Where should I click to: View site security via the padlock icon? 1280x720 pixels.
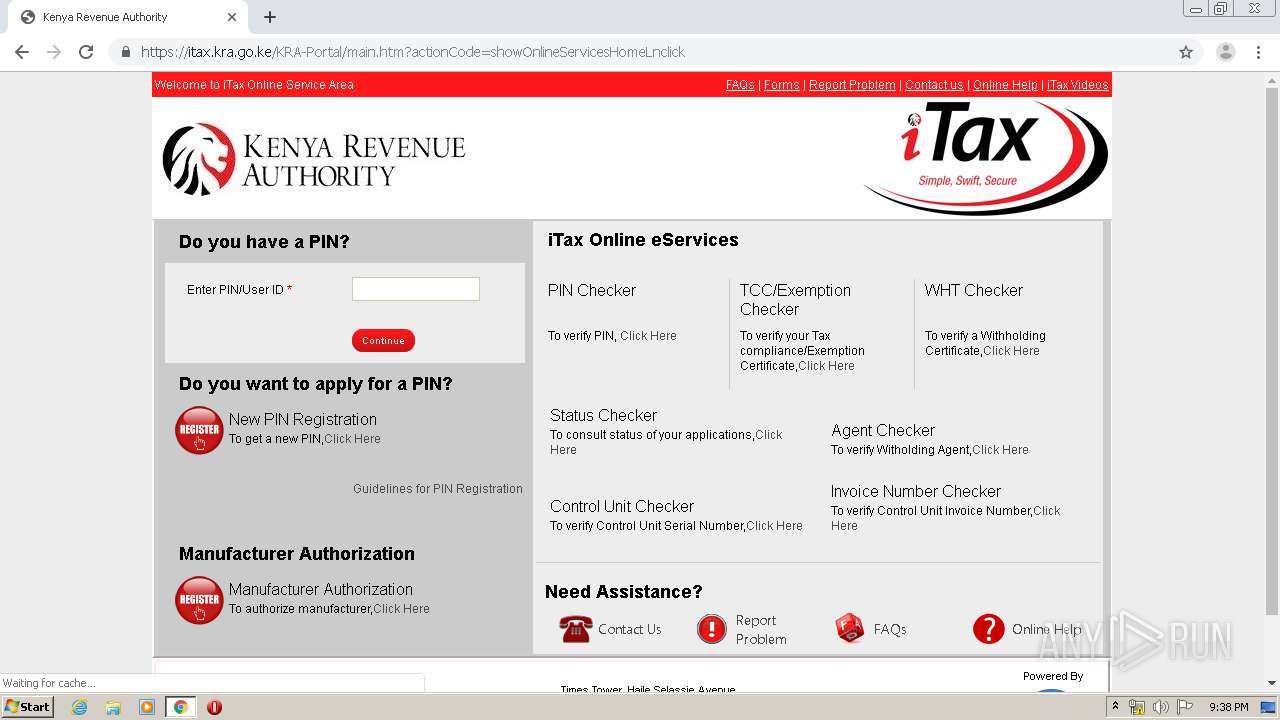click(125, 52)
